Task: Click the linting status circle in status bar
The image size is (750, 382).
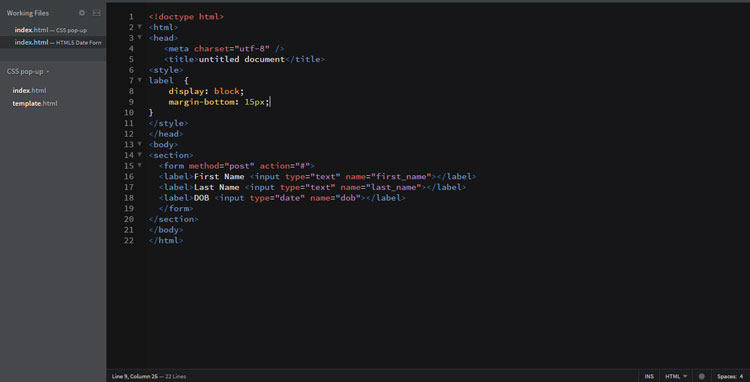Action: [x=702, y=376]
